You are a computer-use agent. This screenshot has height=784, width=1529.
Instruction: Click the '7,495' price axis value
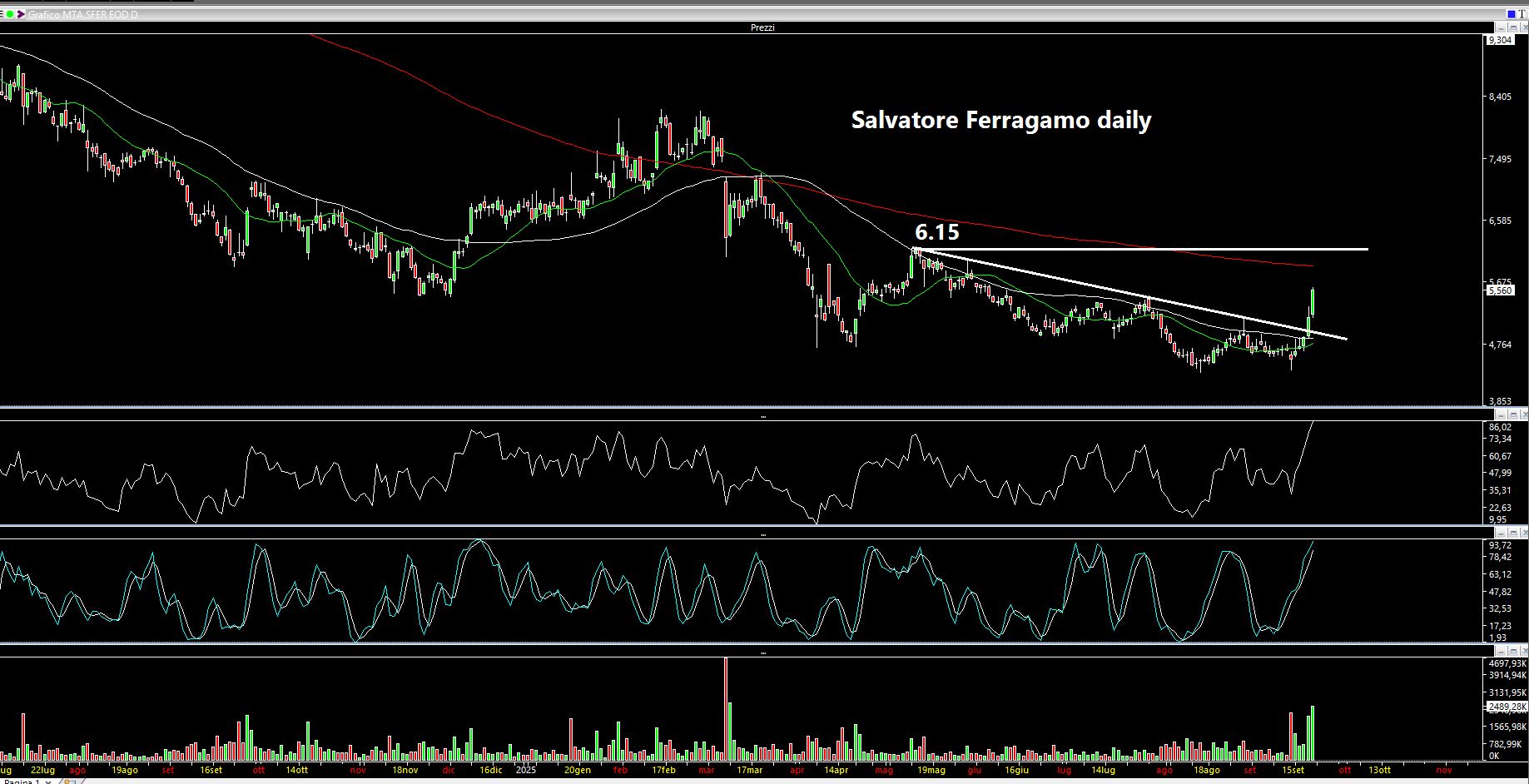point(1500,159)
